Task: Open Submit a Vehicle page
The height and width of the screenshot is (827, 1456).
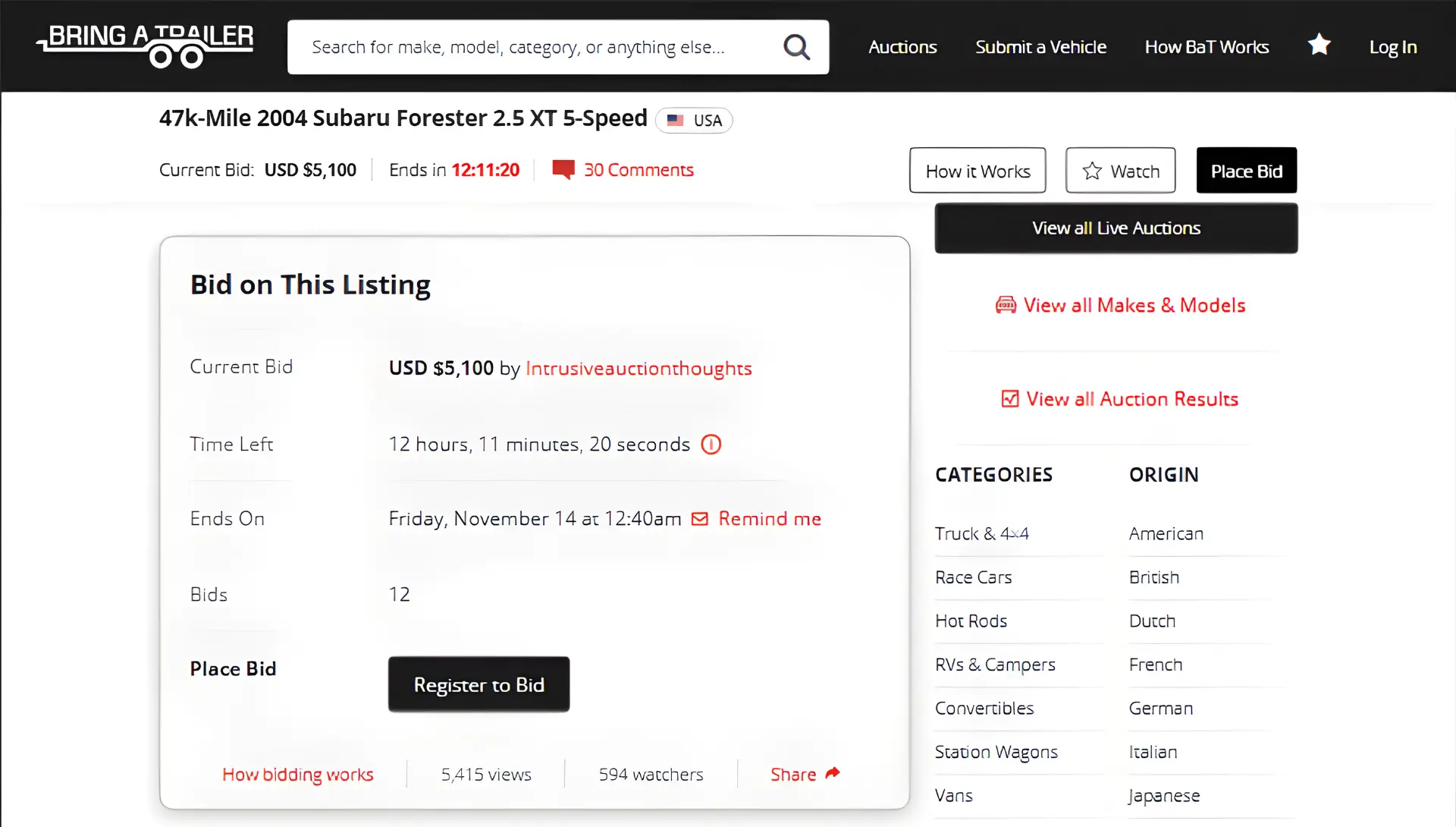Action: tap(1040, 47)
